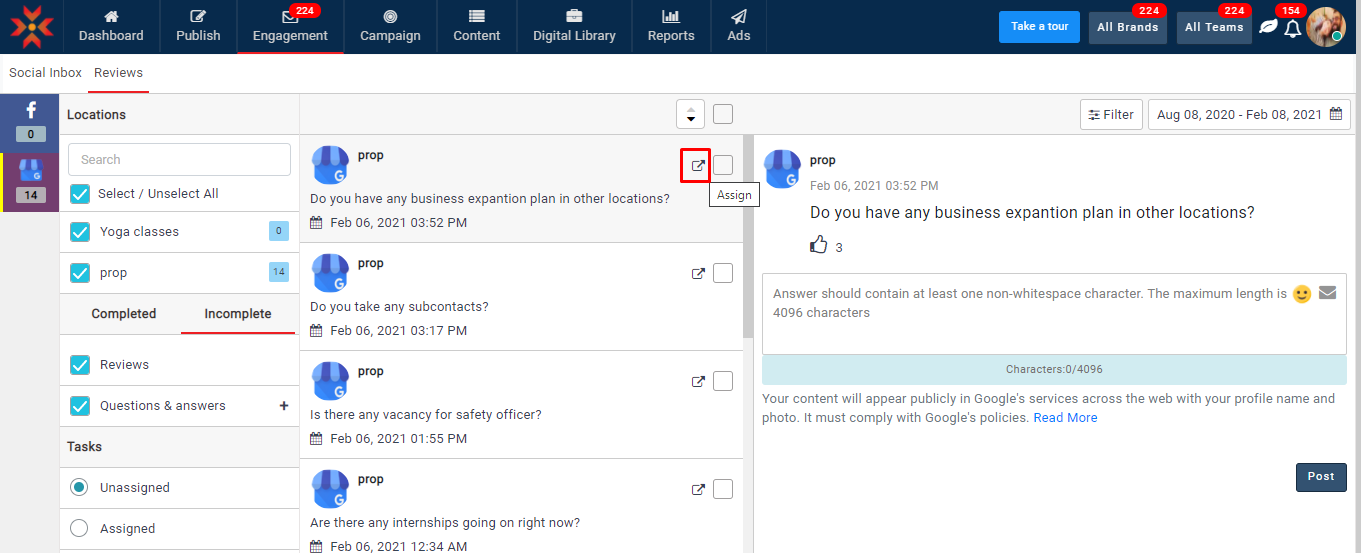Expand Questions & answers with plus

284,406
